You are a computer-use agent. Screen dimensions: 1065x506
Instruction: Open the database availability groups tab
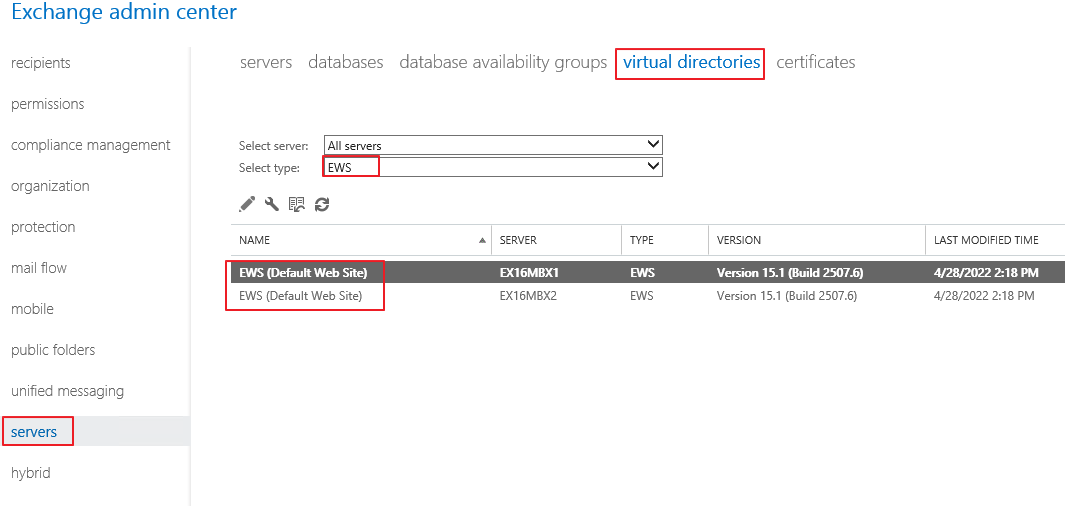503,62
